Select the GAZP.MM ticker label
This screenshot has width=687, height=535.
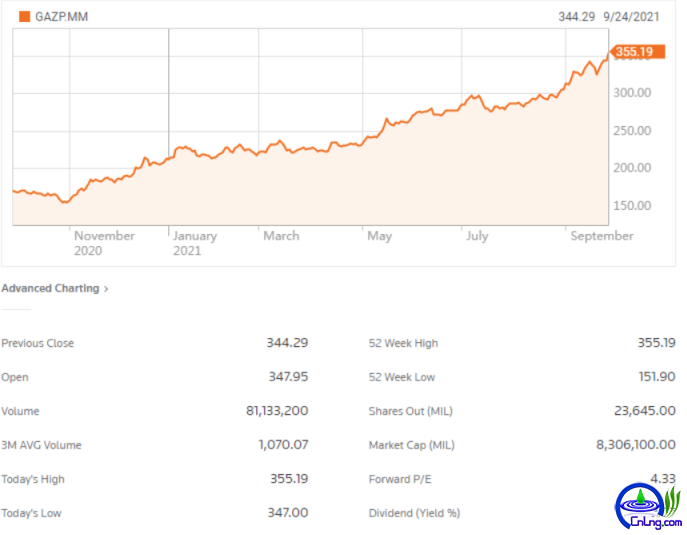(x=61, y=17)
